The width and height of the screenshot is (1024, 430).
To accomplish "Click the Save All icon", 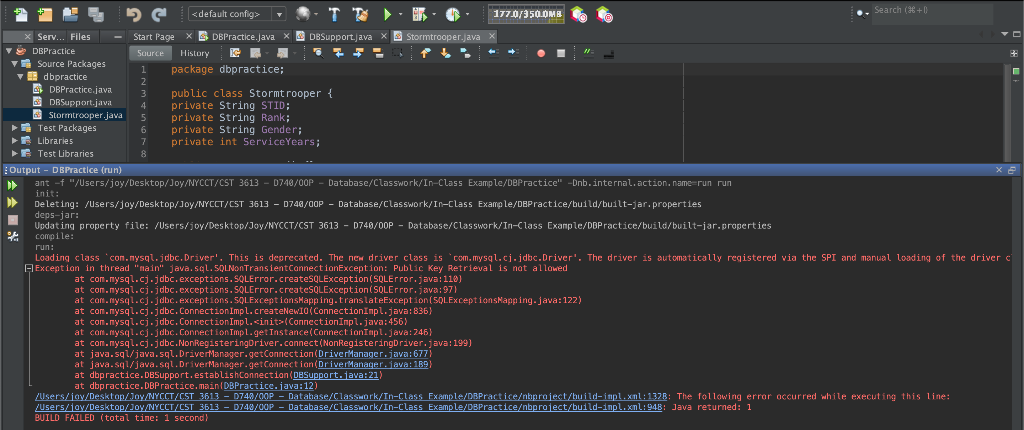I will click(x=96, y=14).
